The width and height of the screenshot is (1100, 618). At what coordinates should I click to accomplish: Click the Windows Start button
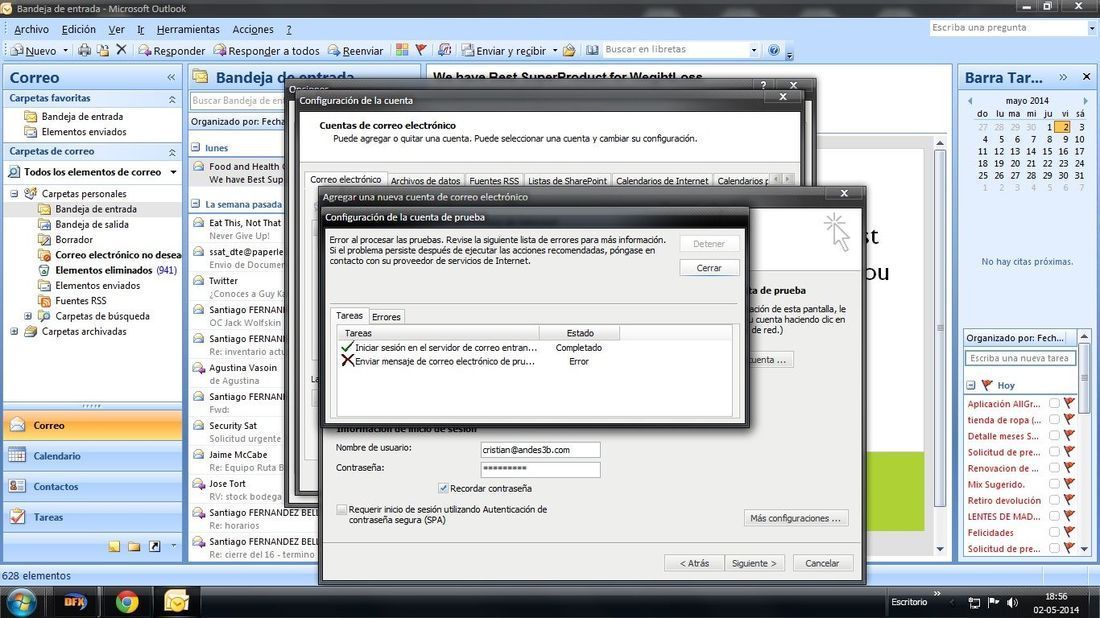coord(20,602)
